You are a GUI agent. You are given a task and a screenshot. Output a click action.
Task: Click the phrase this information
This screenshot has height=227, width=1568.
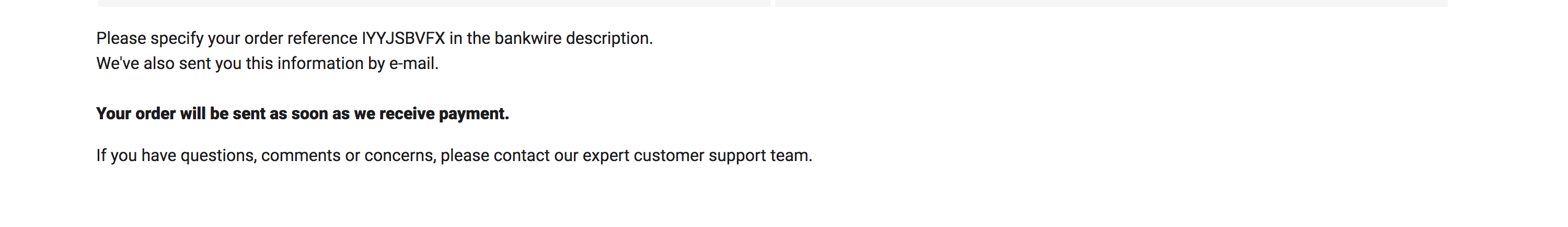304,63
